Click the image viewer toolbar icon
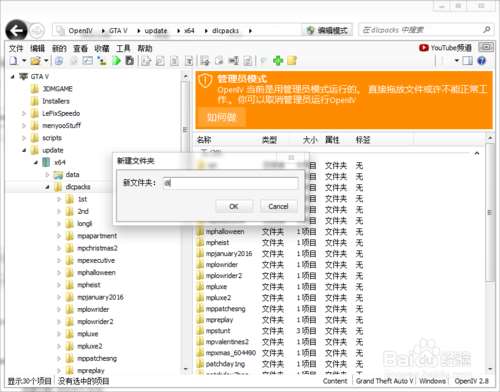The width and height of the screenshot is (500, 392). [88, 61]
